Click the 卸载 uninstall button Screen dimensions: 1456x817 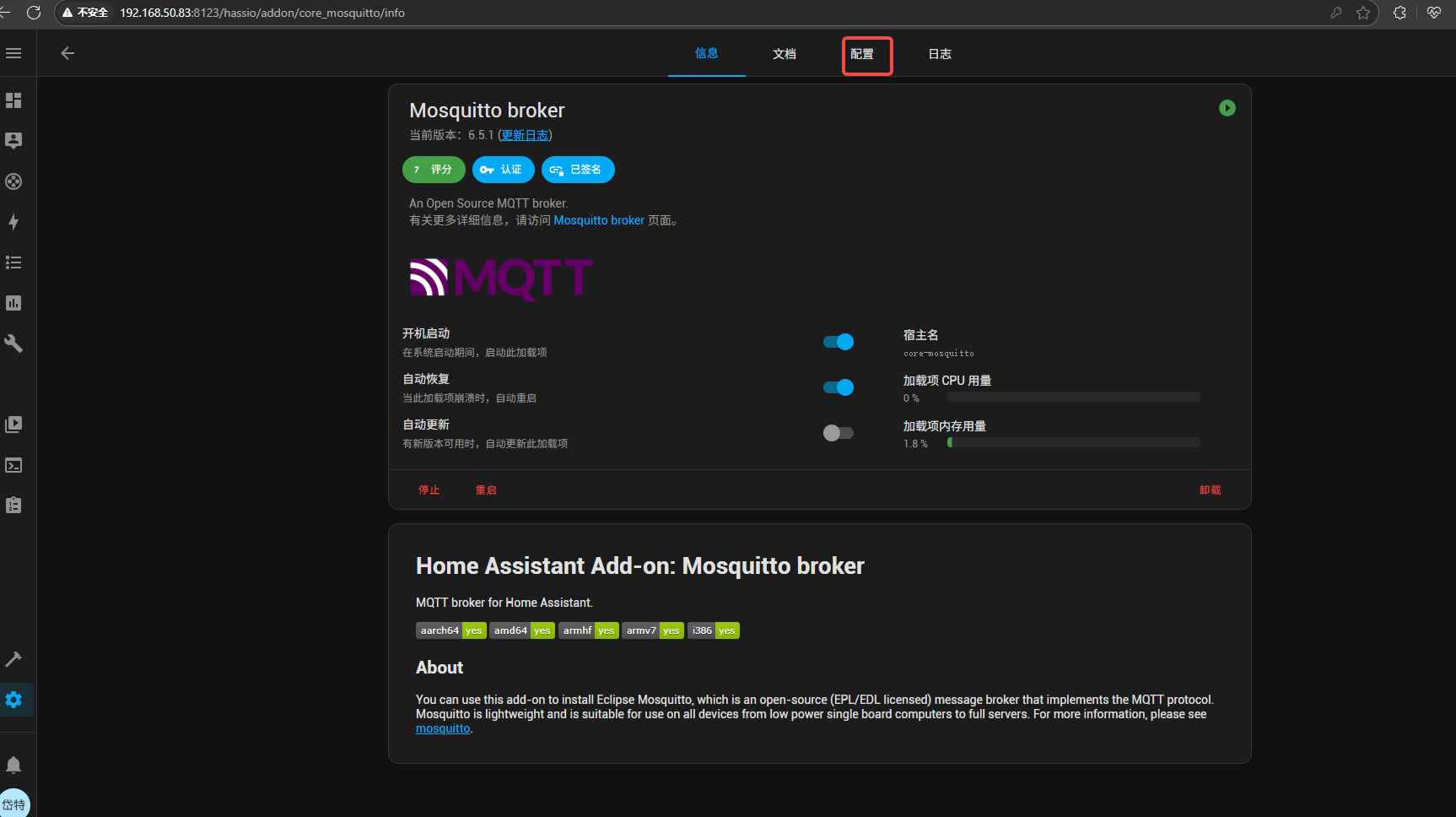[1210, 490]
